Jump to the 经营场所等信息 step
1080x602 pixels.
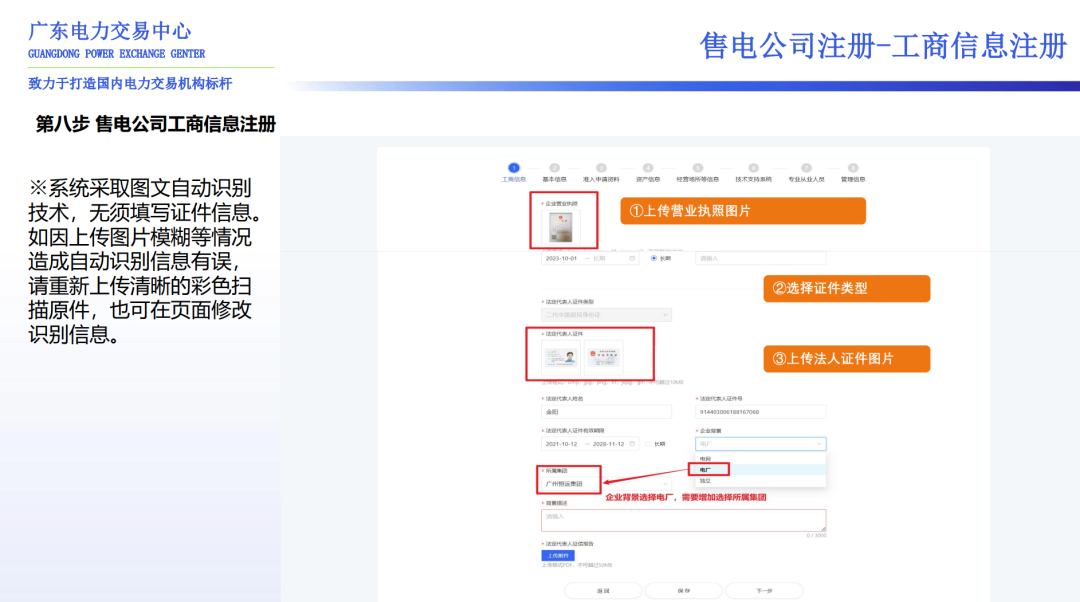point(698,166)
